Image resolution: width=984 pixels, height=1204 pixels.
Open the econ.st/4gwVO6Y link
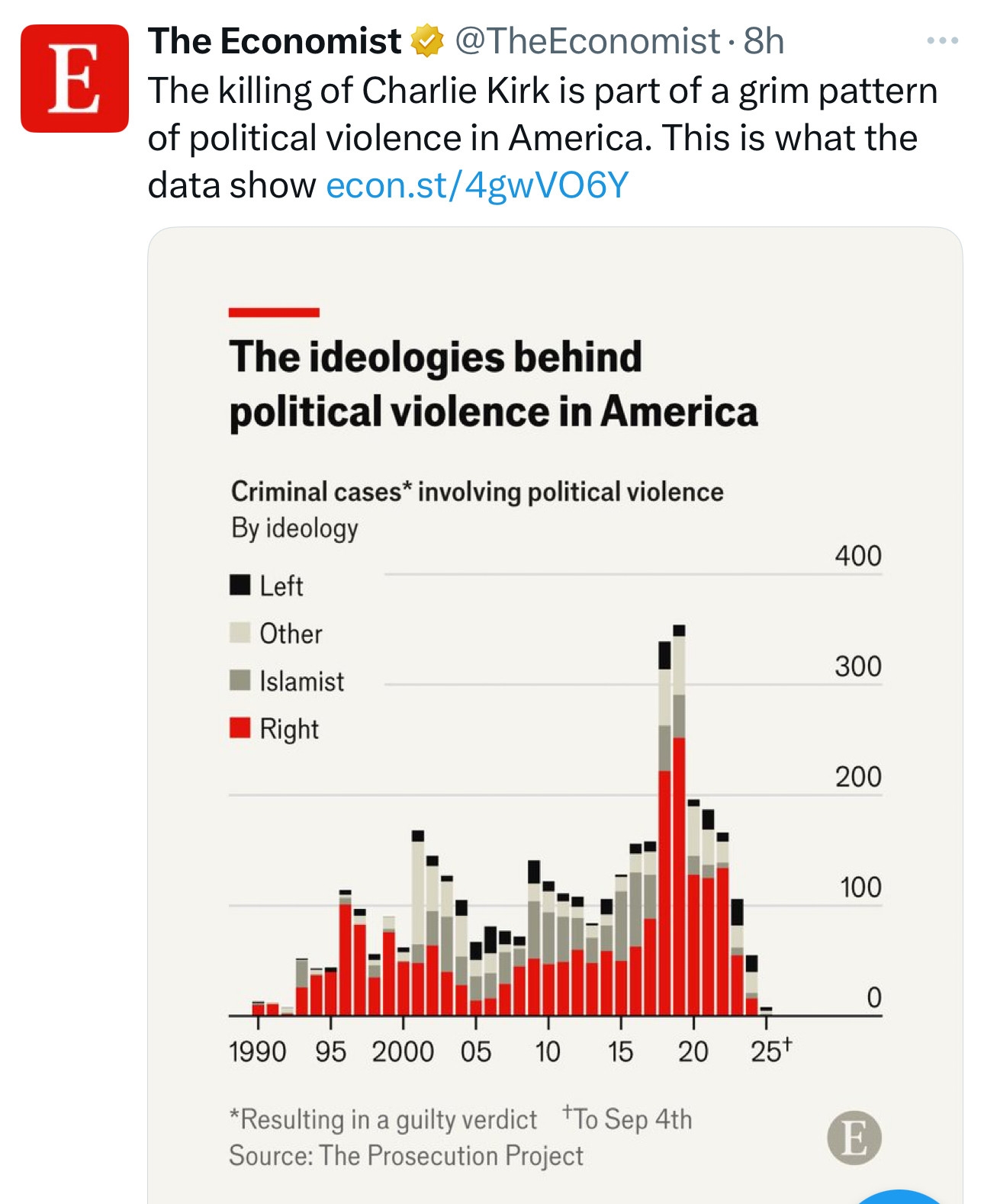477,185
